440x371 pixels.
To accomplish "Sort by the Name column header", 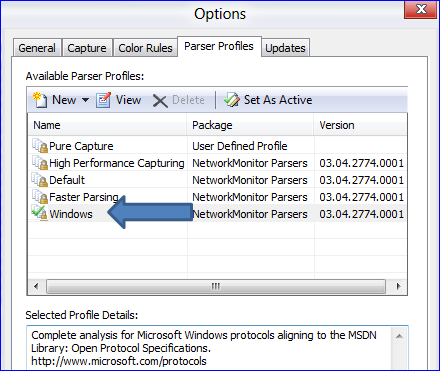I will tap(107, 125).
